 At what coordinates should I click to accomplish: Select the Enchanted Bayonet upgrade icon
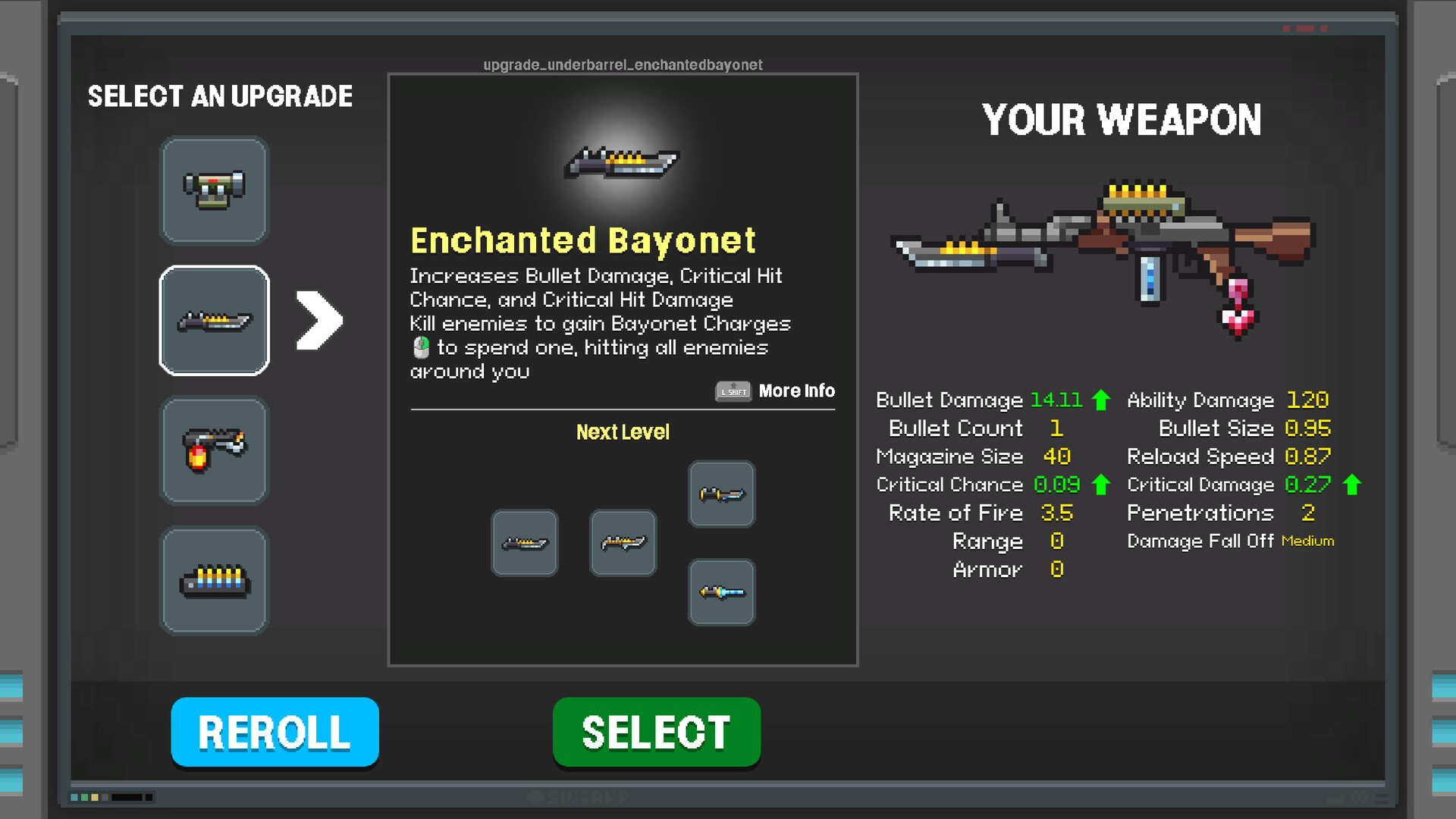tap(213, 319)
